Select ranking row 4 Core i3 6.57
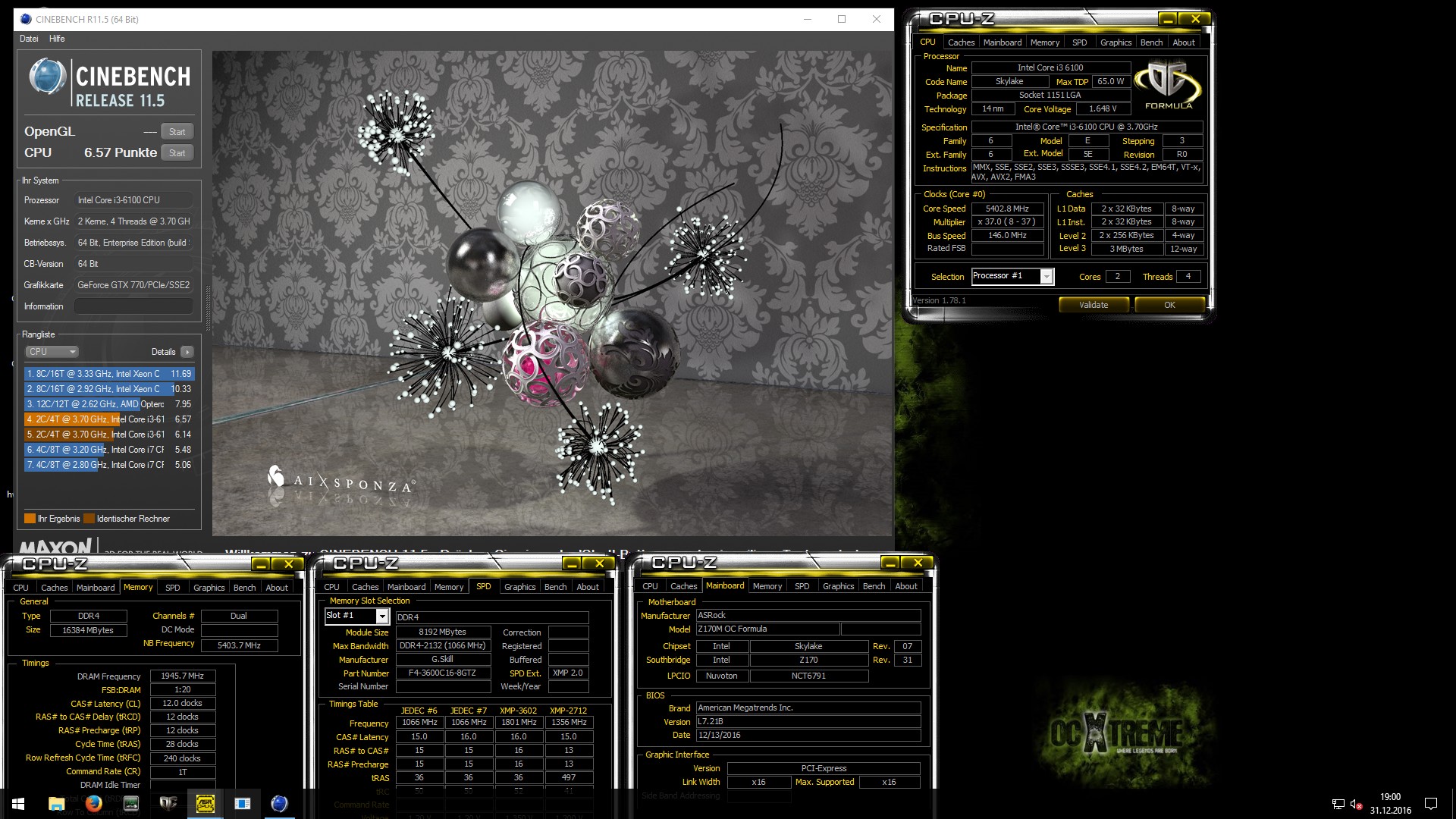The image size is (1456, 819). pos(109,419)
